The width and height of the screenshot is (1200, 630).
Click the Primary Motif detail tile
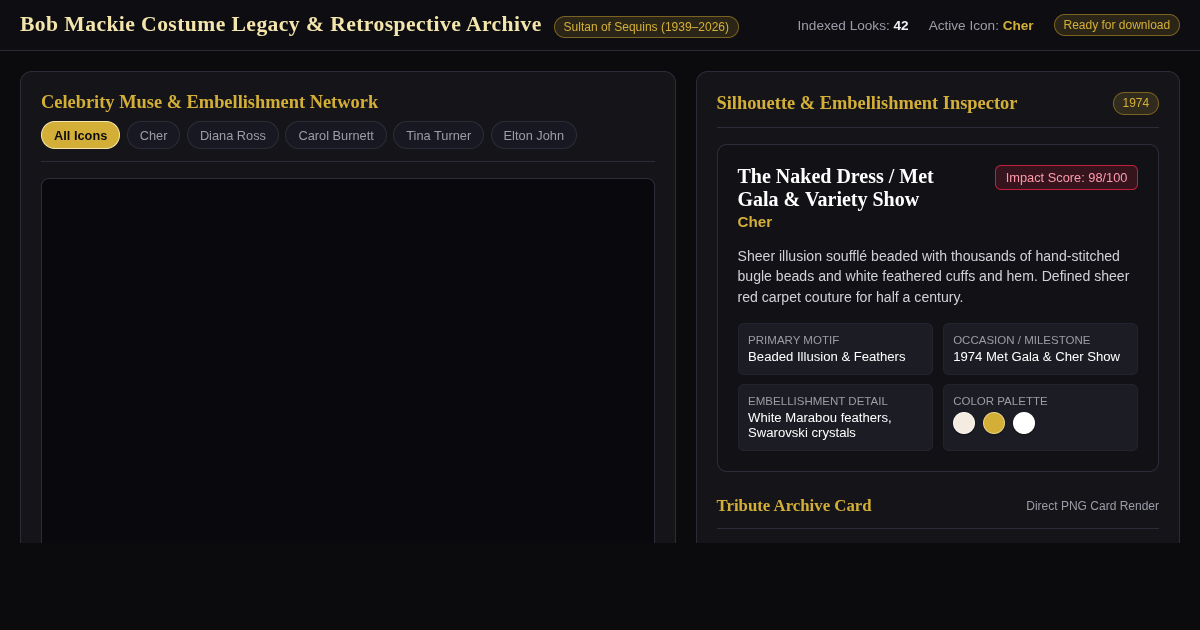click(835, 349)
